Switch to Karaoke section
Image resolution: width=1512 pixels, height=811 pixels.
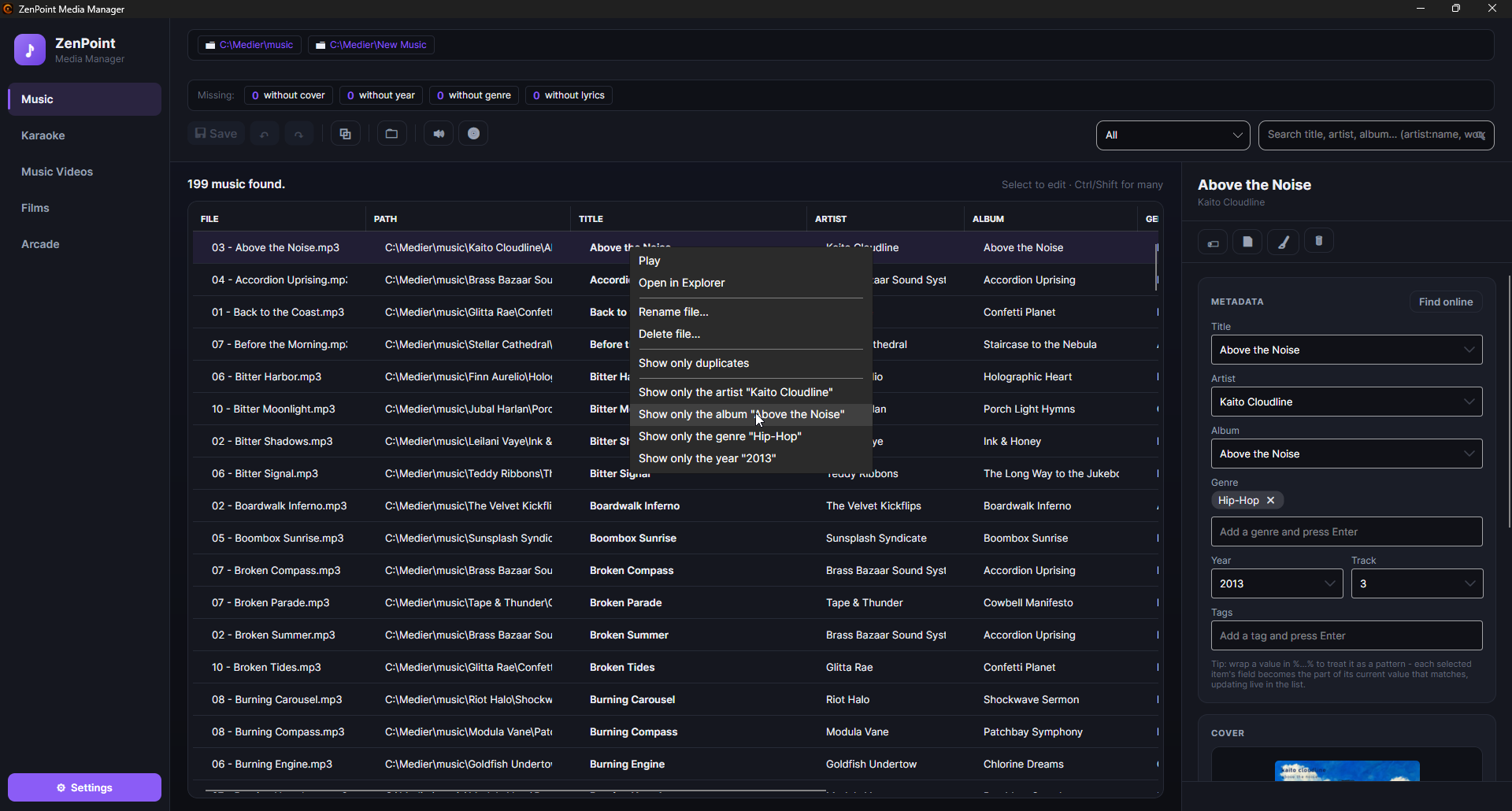pos(84,136)
